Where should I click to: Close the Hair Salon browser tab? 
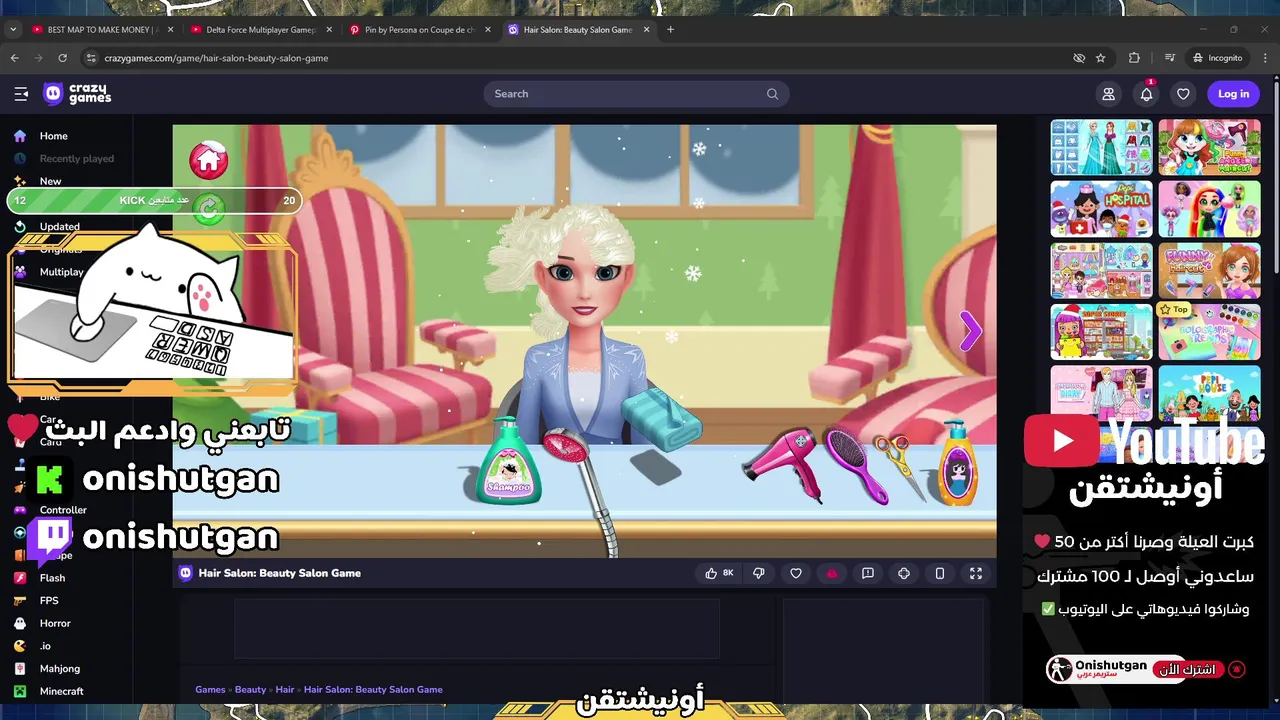(646, 30)
